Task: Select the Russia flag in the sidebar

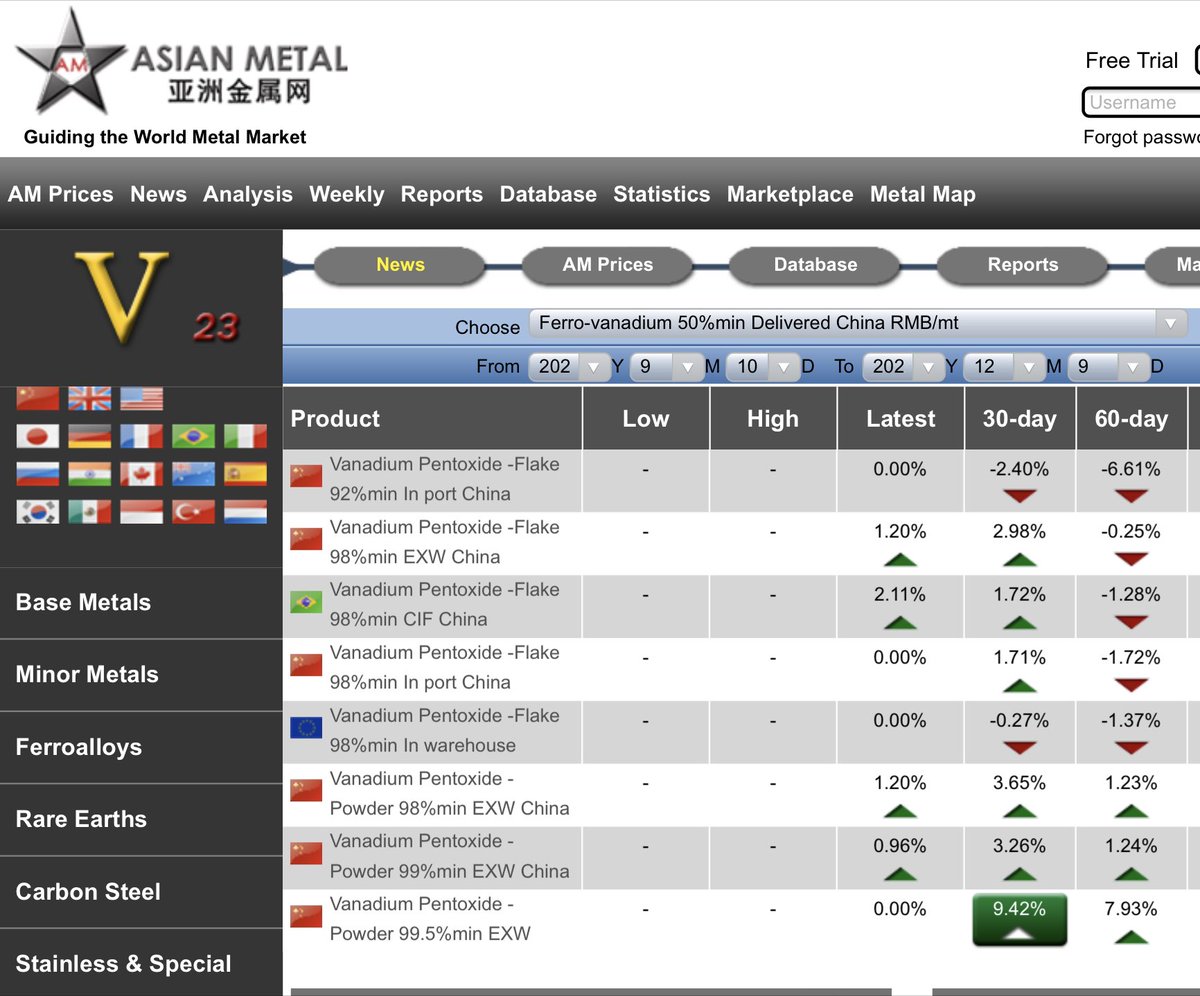Action: (38, 474)
